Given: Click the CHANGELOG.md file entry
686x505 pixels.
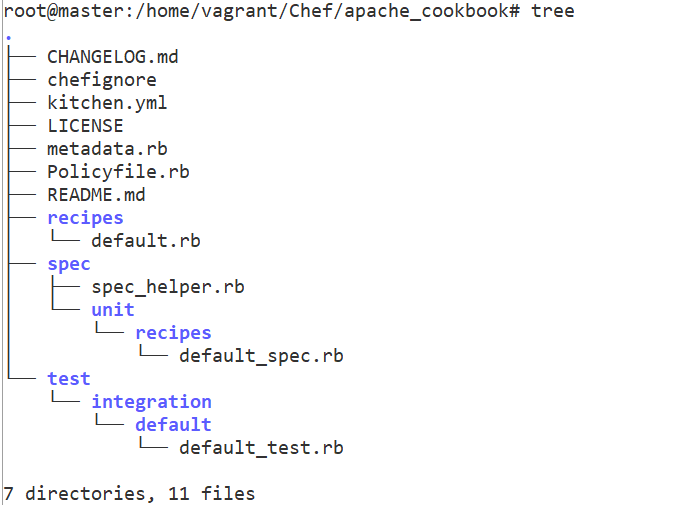Looking at the screenshot, I should 113,57.
